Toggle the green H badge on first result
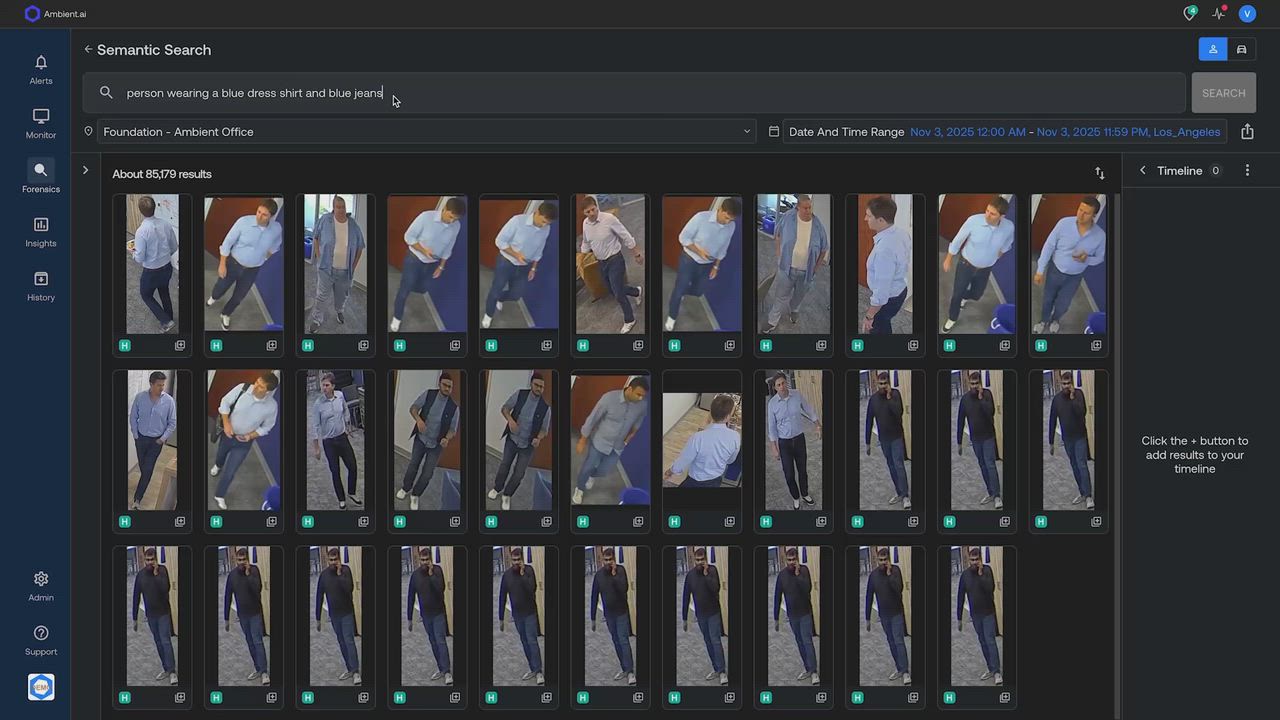Viewport: 1280px width, 720px height. pos(124,345)
